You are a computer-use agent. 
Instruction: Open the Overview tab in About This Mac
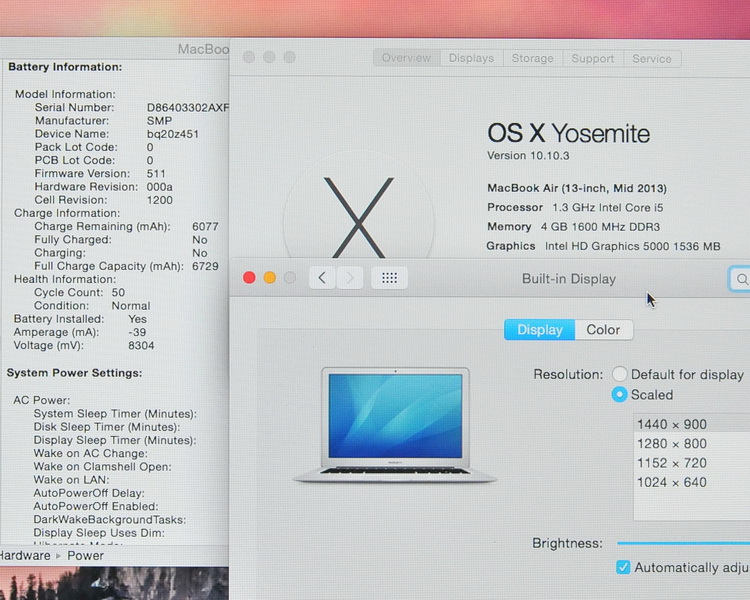click(407, 58)
